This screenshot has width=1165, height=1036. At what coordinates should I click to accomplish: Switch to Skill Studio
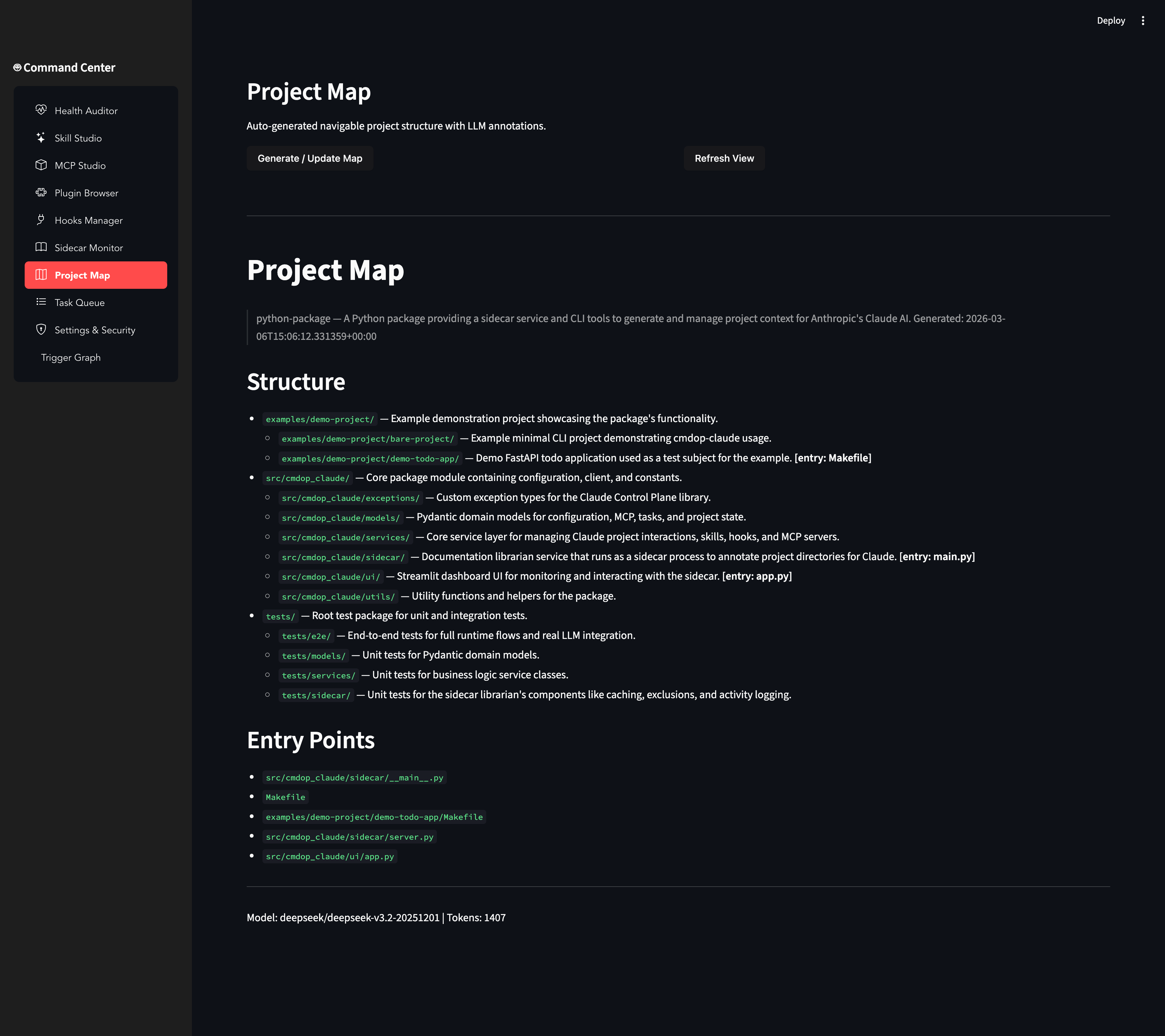tap(96, 138)
